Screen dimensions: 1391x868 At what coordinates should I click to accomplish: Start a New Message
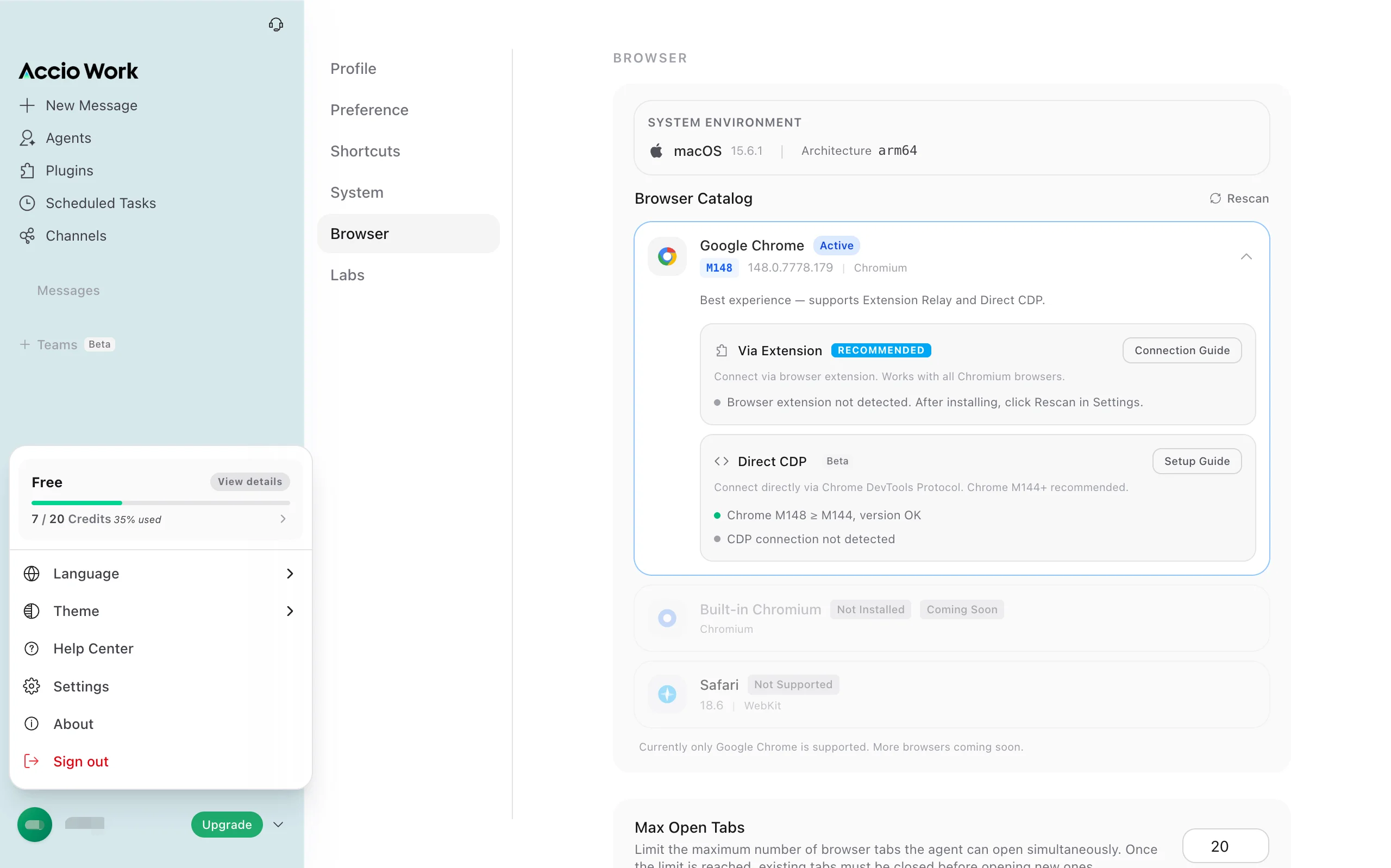pyautogui.click(x=91, y=105)
